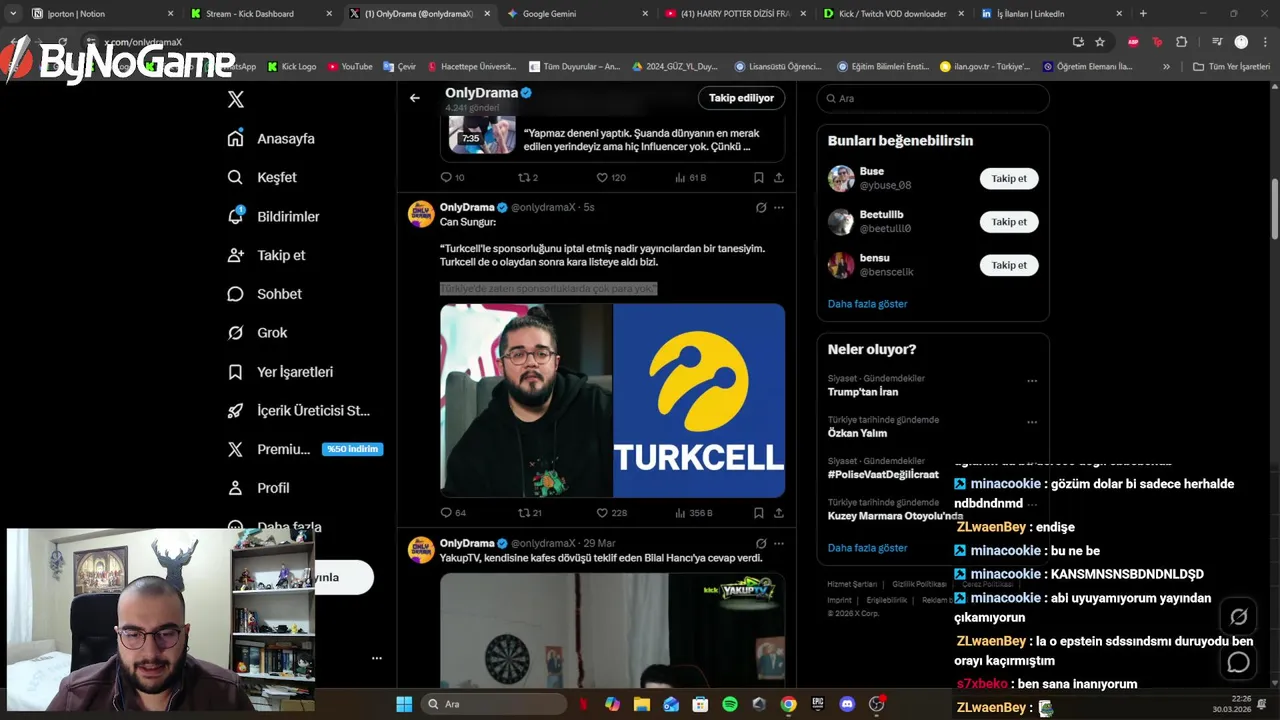Open the account menu three dots above webcam
The width and height of the screenshot is (1280, 720).
[x=377, y=658]
